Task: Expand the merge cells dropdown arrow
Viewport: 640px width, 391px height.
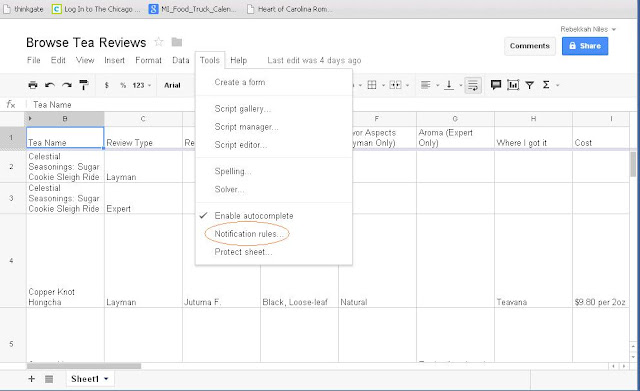Action: click(407, 85)
